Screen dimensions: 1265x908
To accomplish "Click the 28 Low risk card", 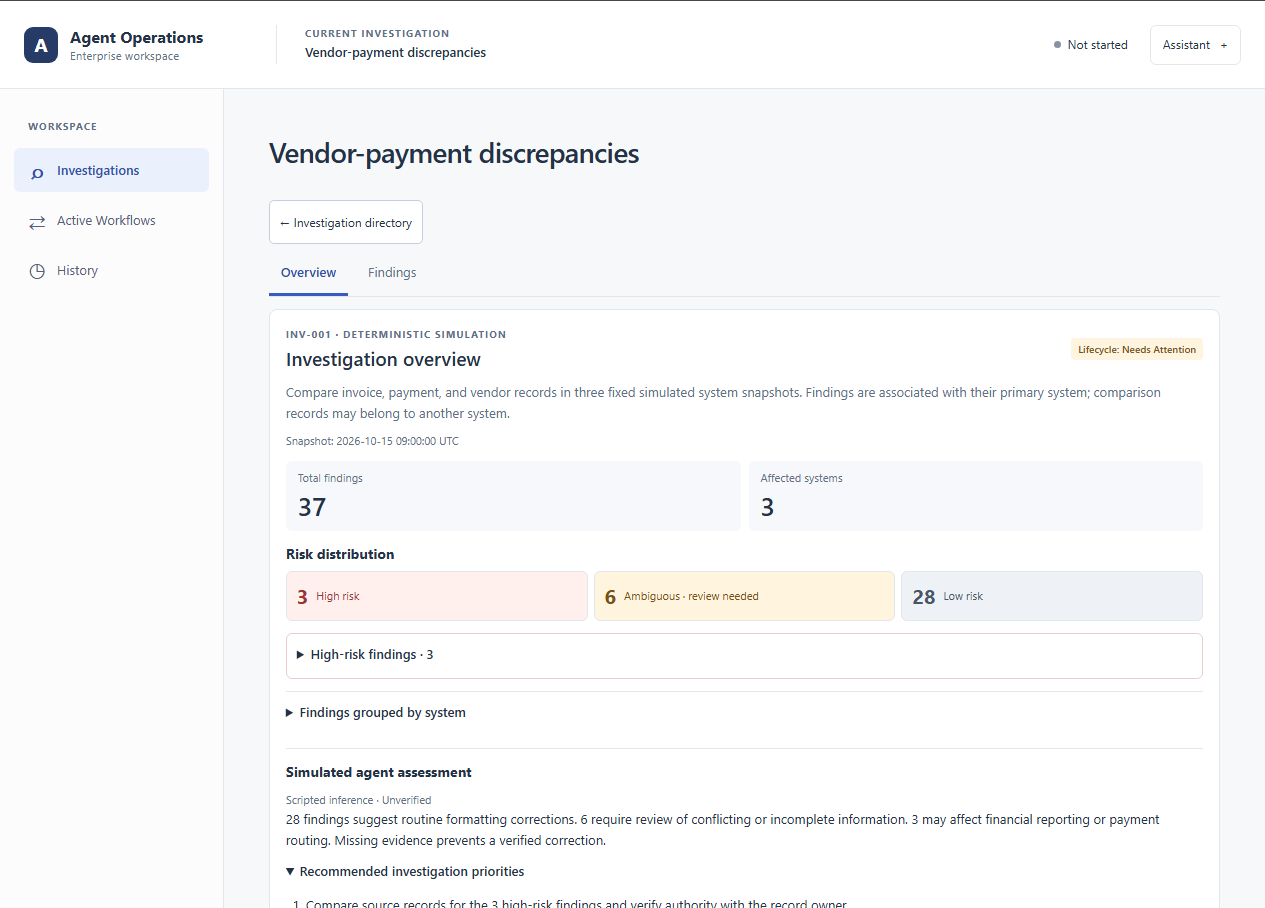I will (1052, 596).
